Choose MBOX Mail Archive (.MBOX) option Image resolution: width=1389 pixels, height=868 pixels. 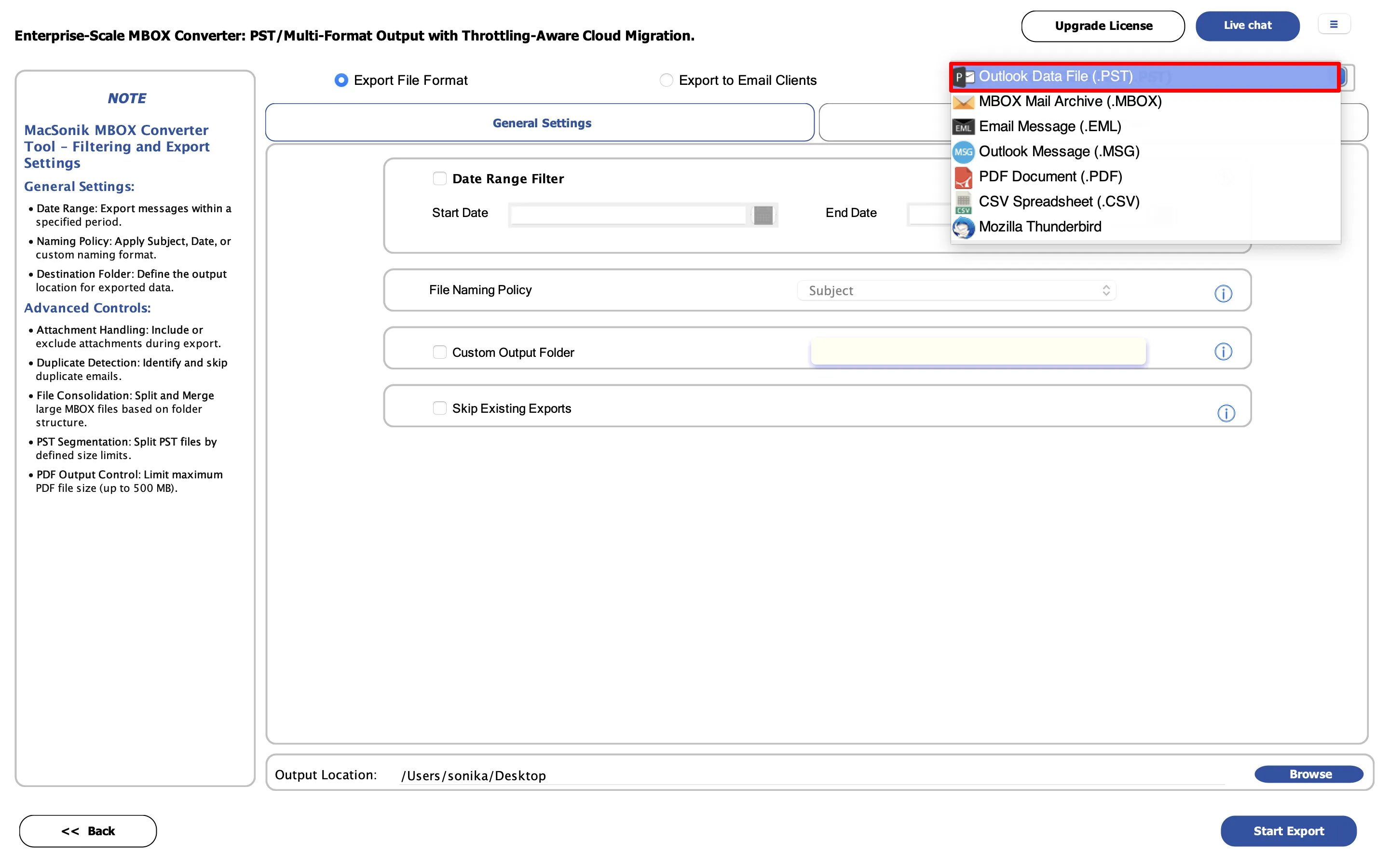[1145, 102]
